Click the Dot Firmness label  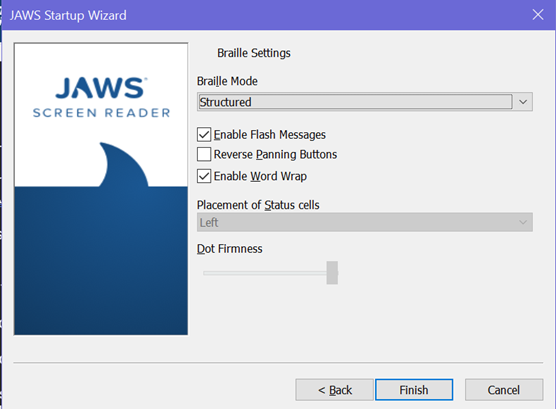(x=230, y=249)
